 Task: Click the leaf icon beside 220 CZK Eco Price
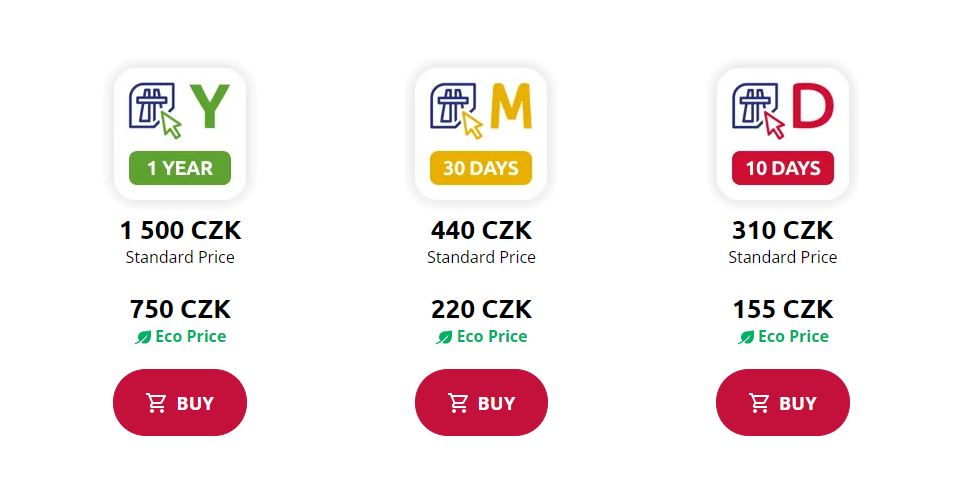(444, 338)
